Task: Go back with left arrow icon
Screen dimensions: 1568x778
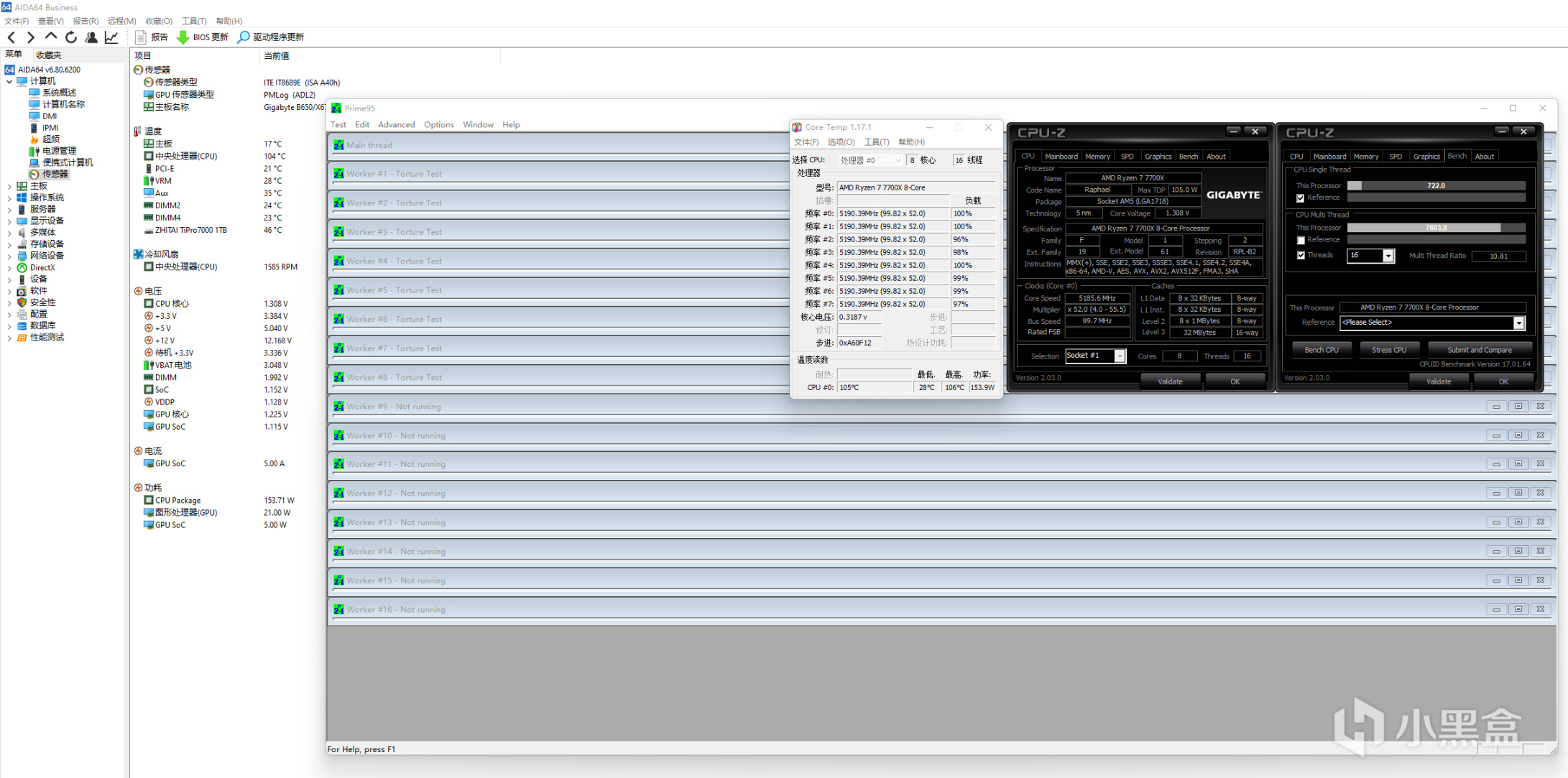Action: 11,37
